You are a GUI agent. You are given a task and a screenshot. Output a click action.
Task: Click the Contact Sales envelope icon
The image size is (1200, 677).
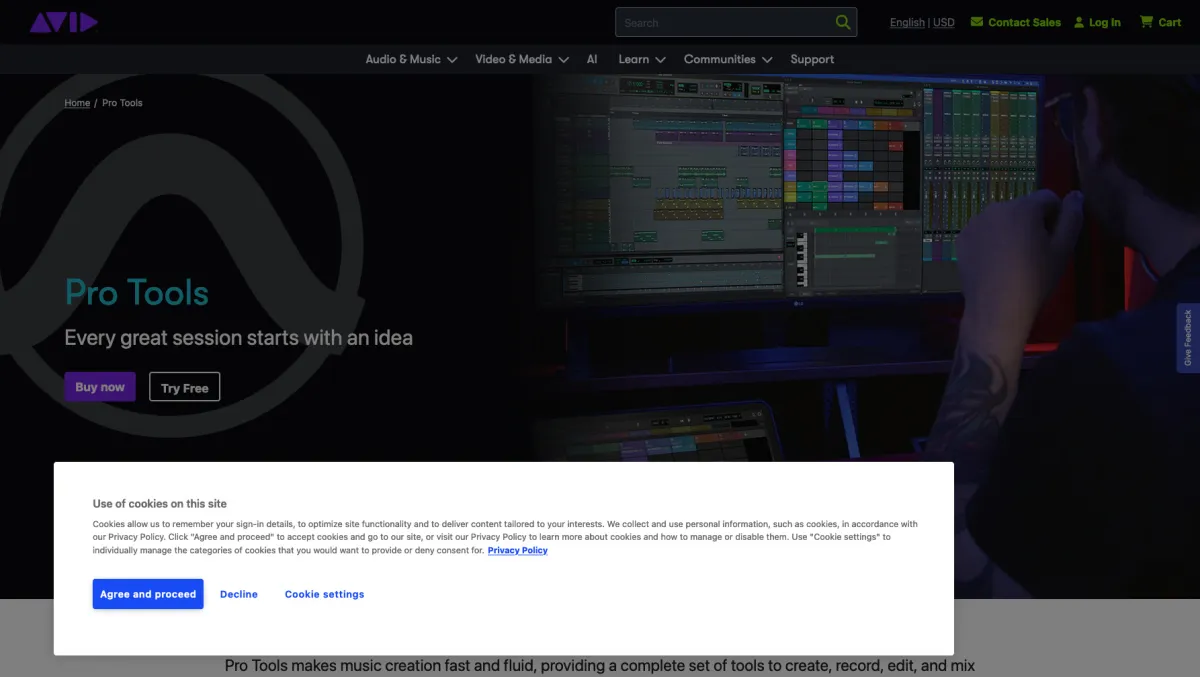977,22
